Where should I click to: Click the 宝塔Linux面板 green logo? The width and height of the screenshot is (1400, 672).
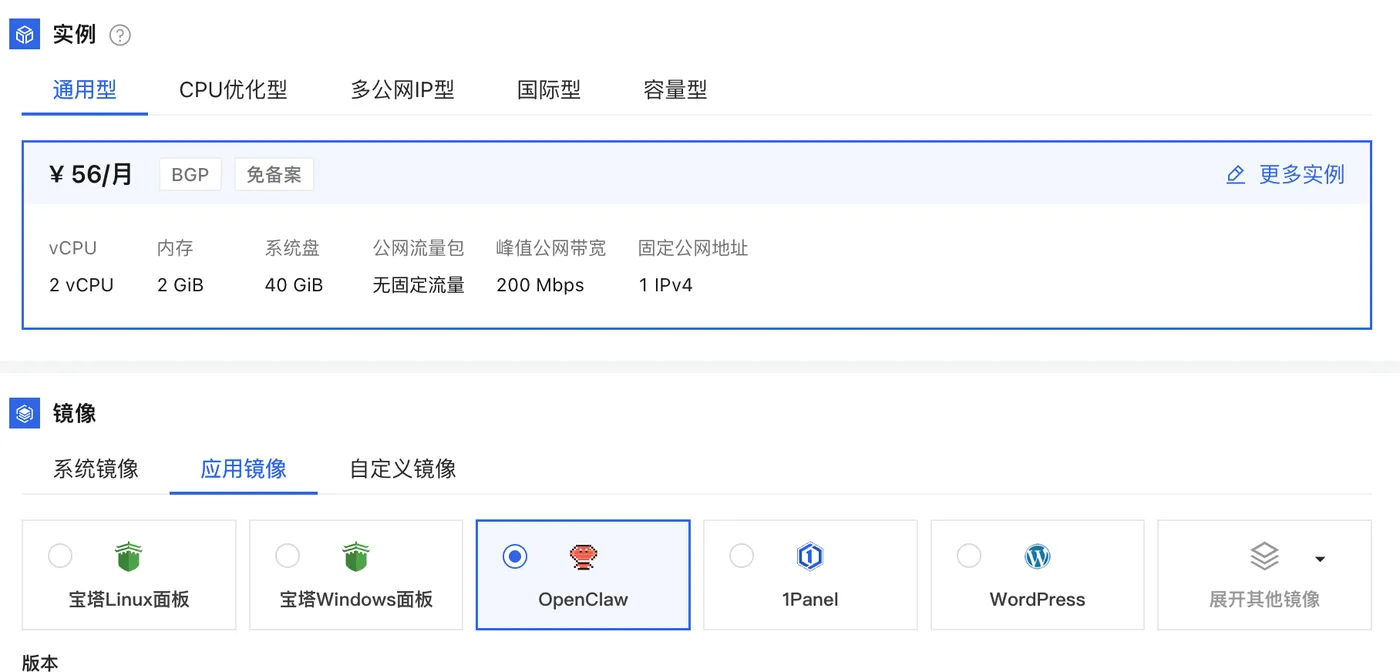click(x=128, y=556)
